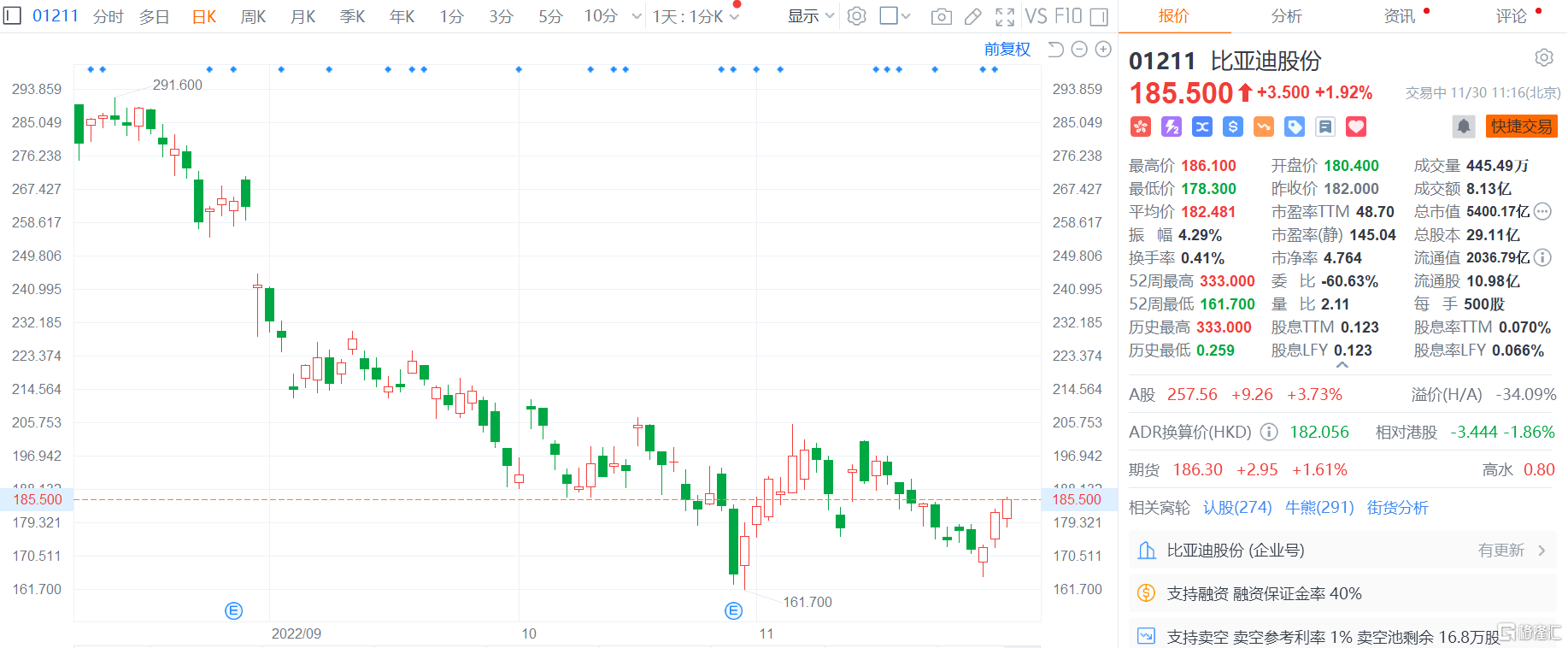Select the 日K daily candlestick tab
The height and width of the screenshot is (648, 1568).
(x=204, y=16)
